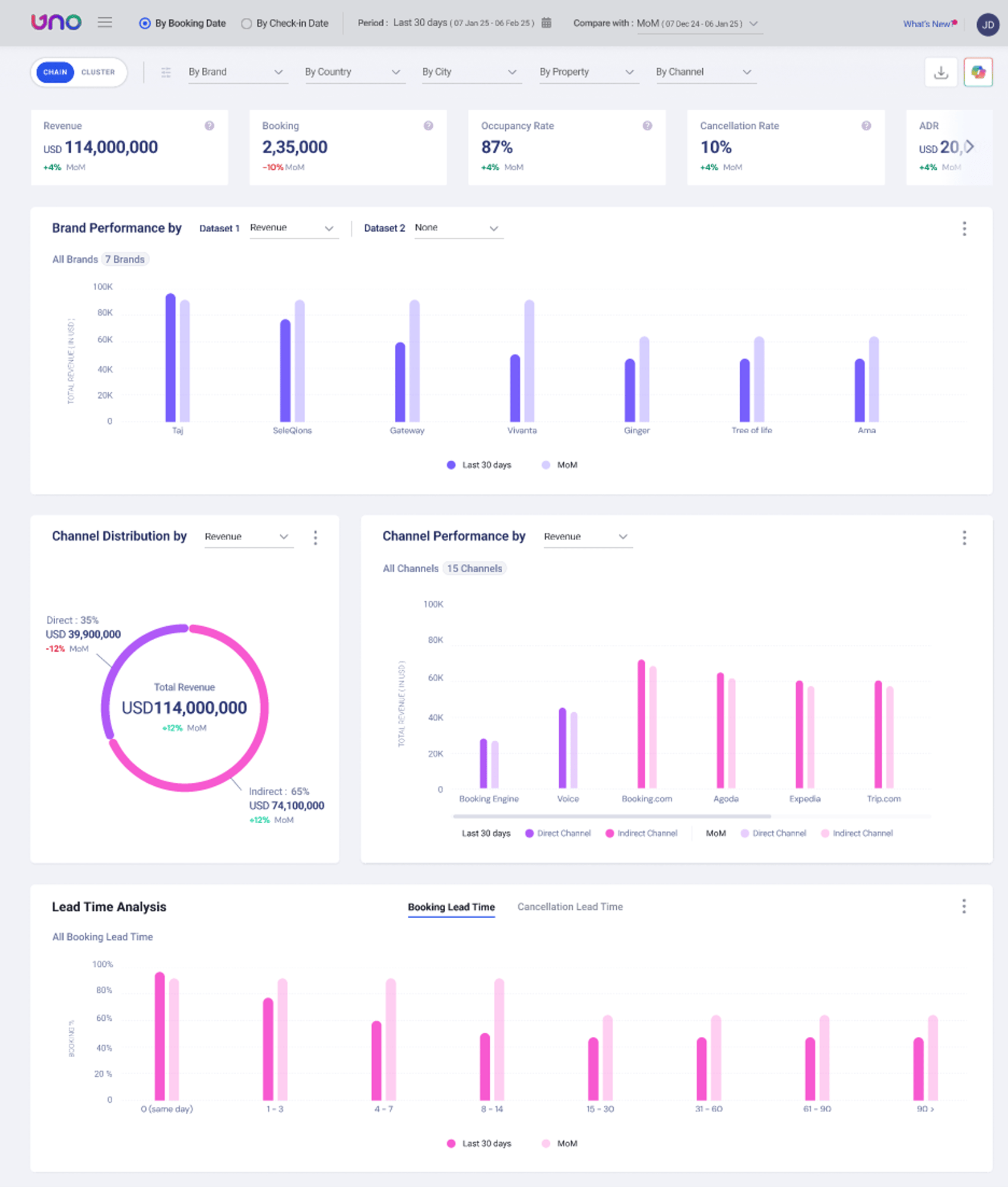This screenshot has height=1187, width=1008.
Task: Click the download report icon
Action: coord(940,72)
